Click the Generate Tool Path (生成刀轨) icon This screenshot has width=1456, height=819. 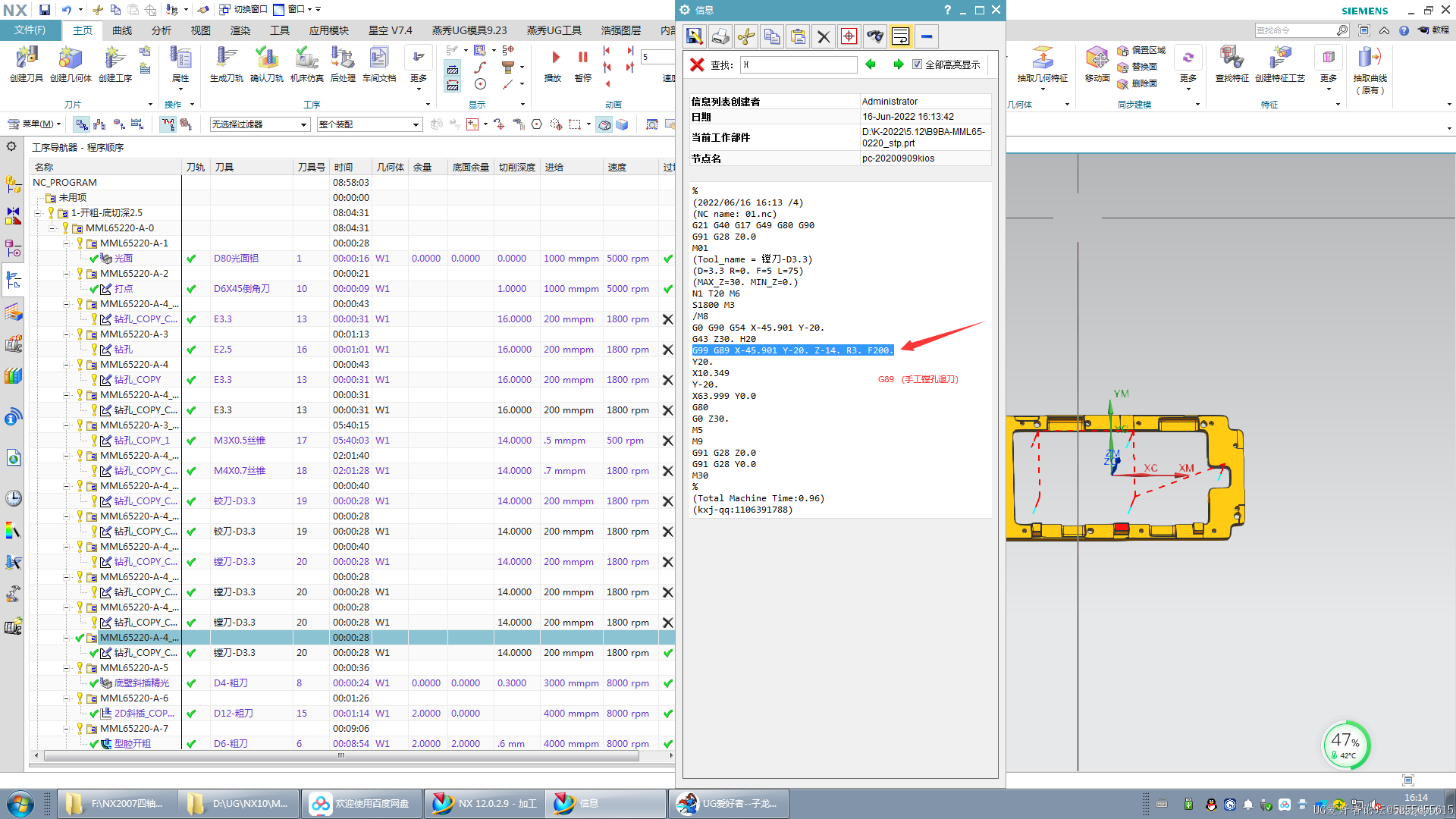tap(226, 64)
